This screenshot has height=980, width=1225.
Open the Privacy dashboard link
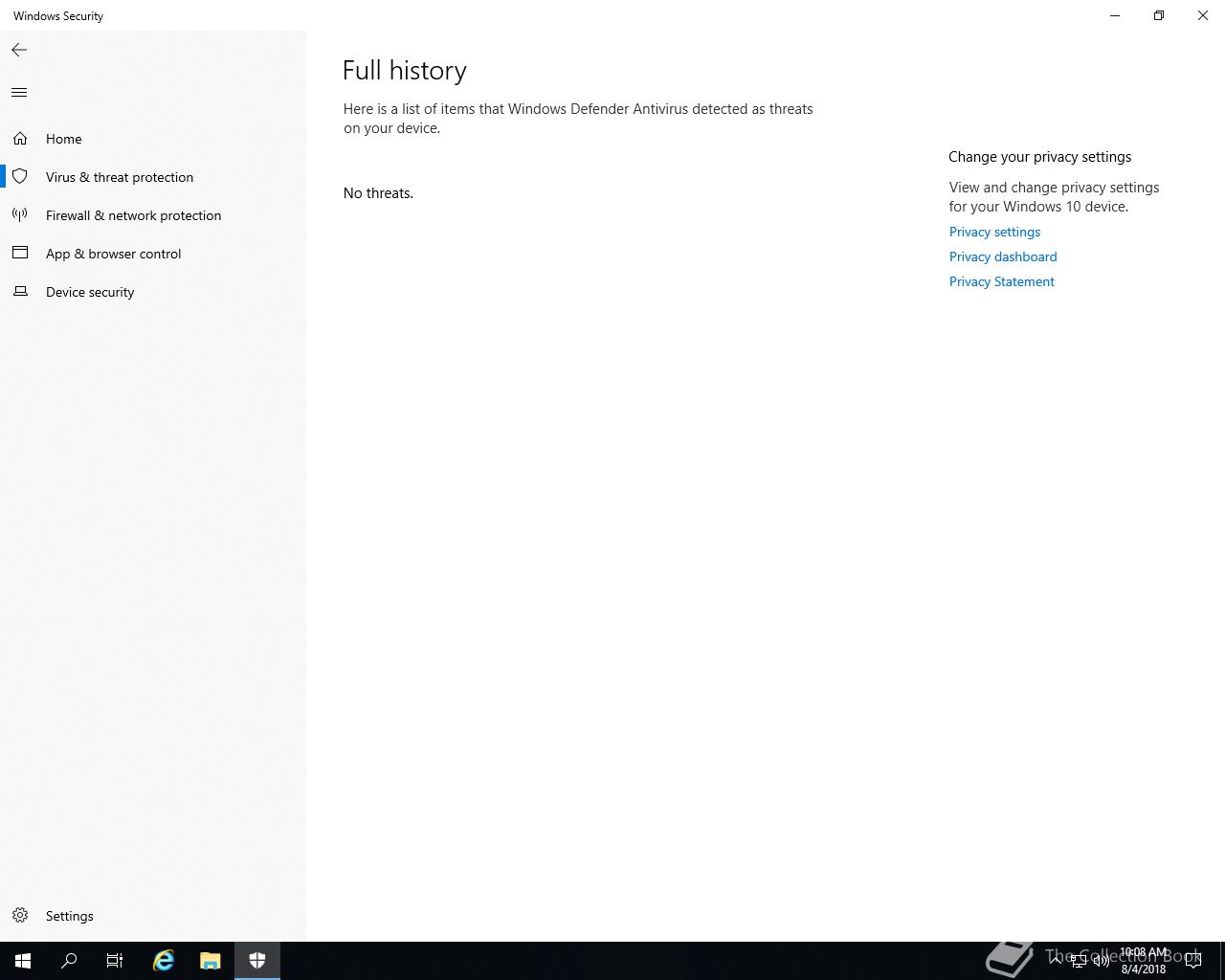tap(1003, 256)
